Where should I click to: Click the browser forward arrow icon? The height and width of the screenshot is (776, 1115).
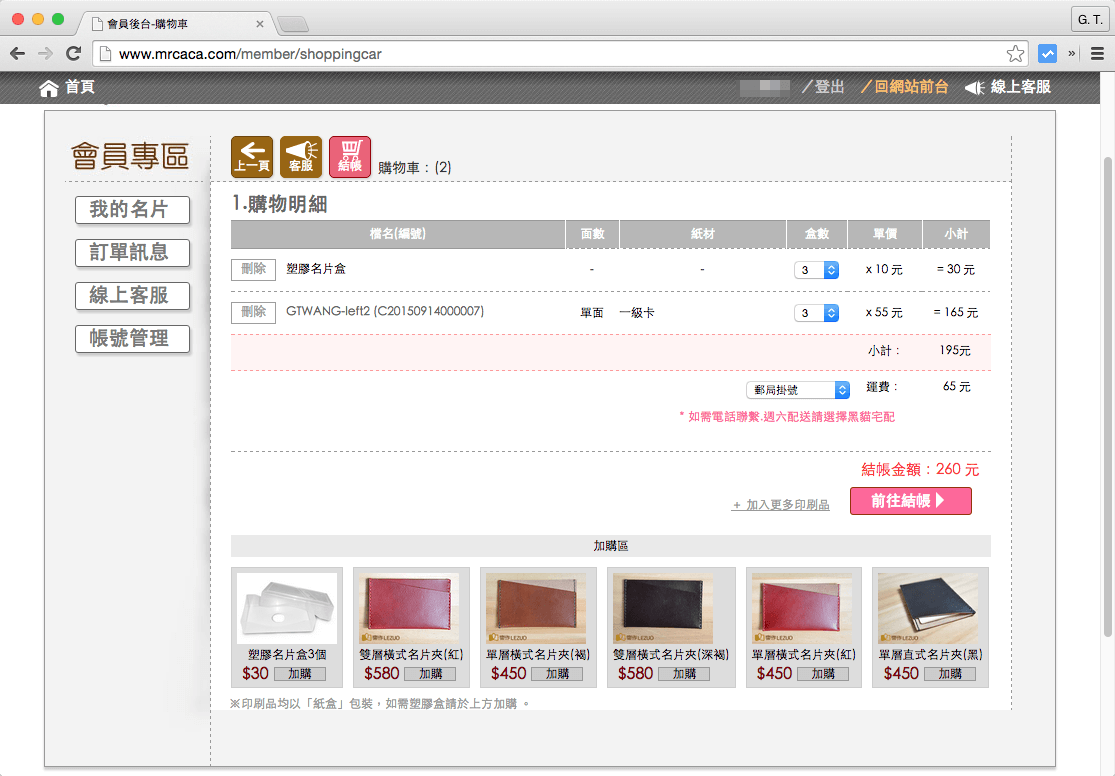point(47,53)
